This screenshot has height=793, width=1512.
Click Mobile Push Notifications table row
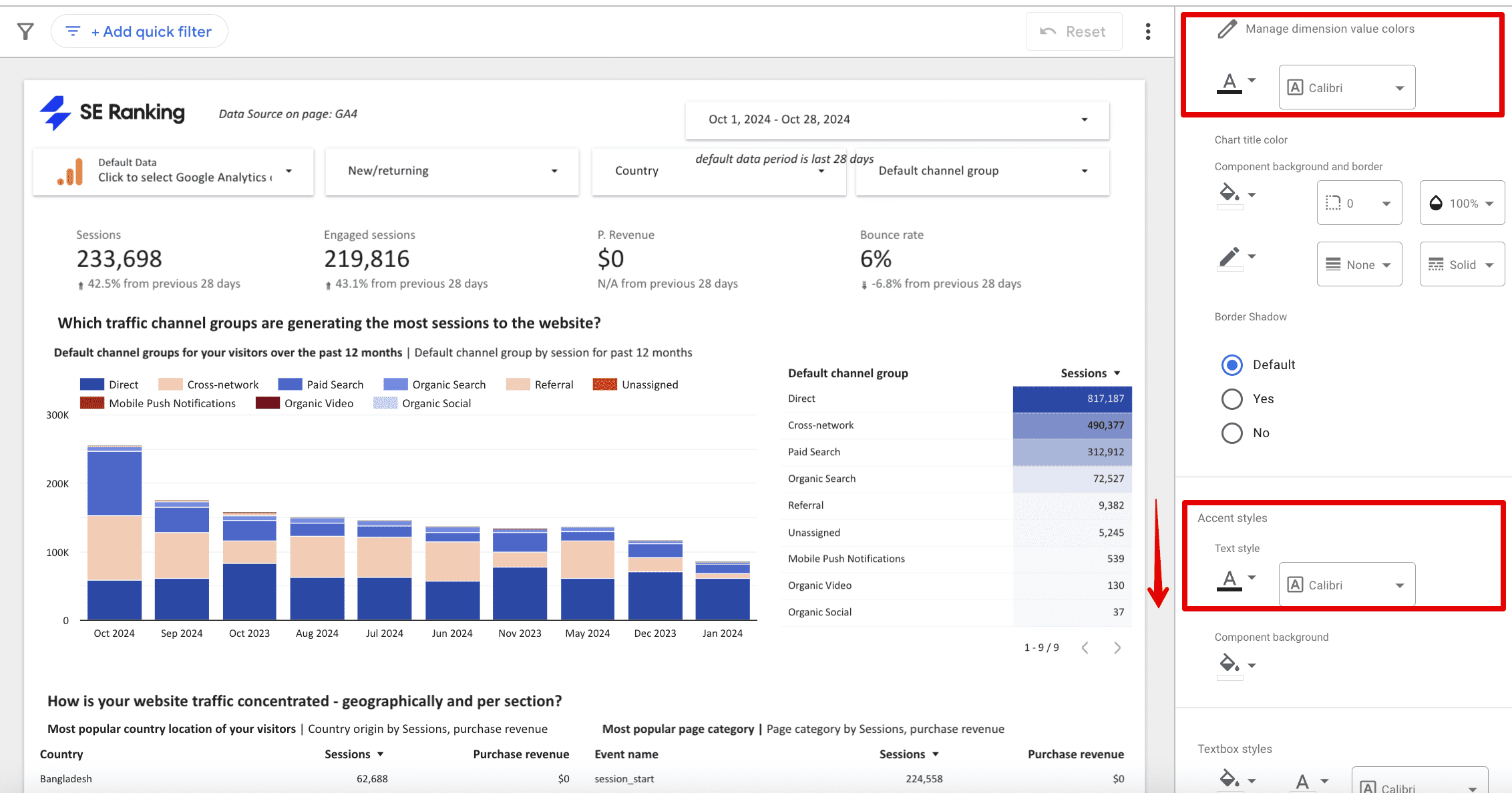(x=956, y=559)
